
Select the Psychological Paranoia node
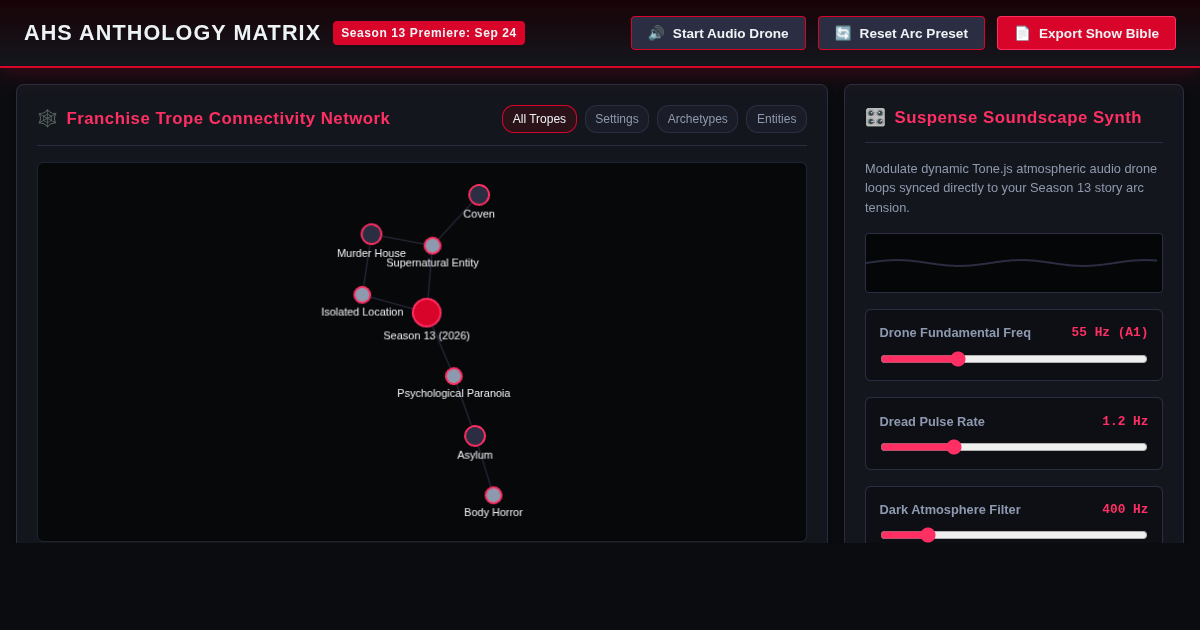pos(454,376)
